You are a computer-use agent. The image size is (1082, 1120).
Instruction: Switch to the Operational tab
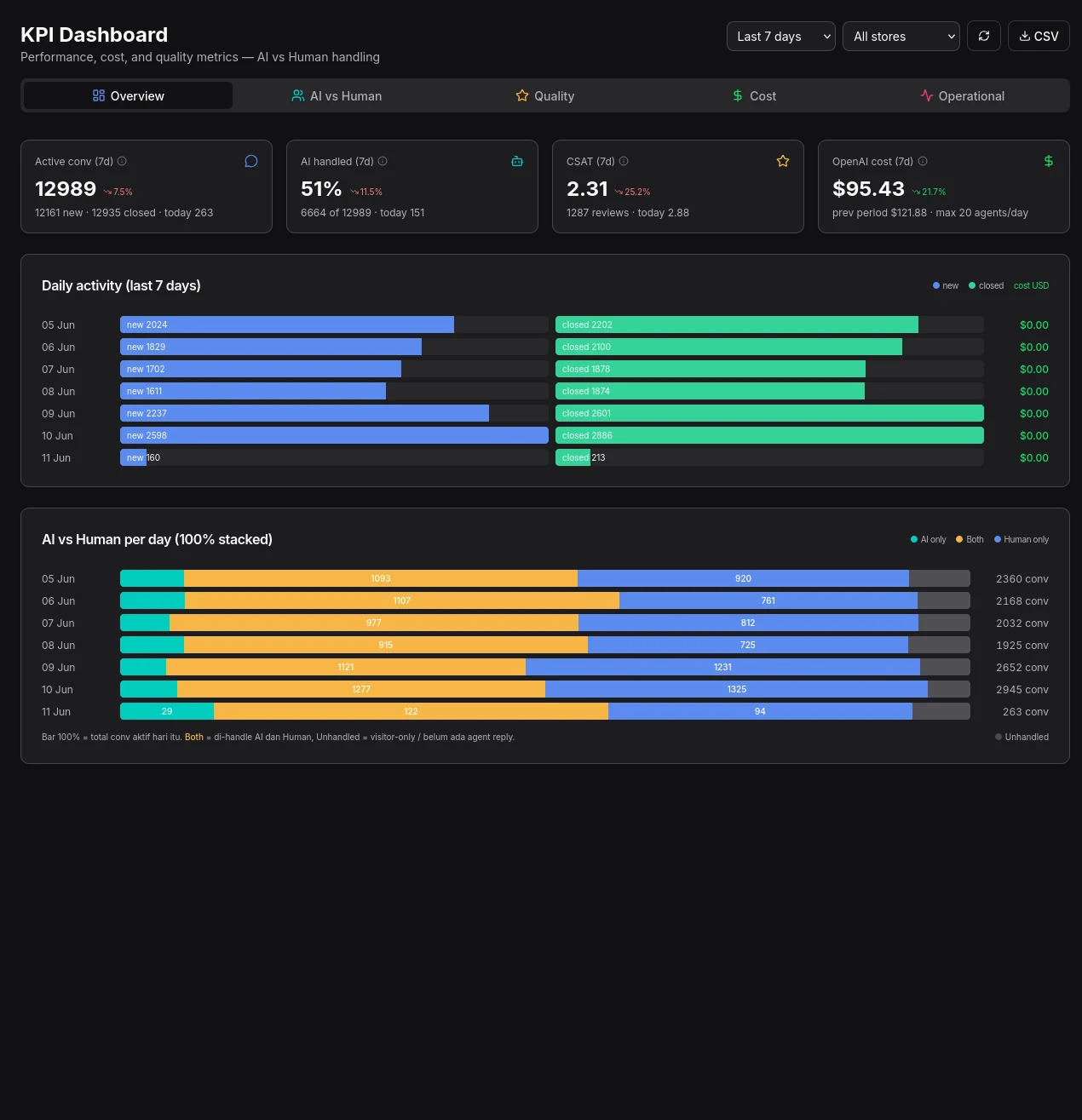(x=963, y=95)
